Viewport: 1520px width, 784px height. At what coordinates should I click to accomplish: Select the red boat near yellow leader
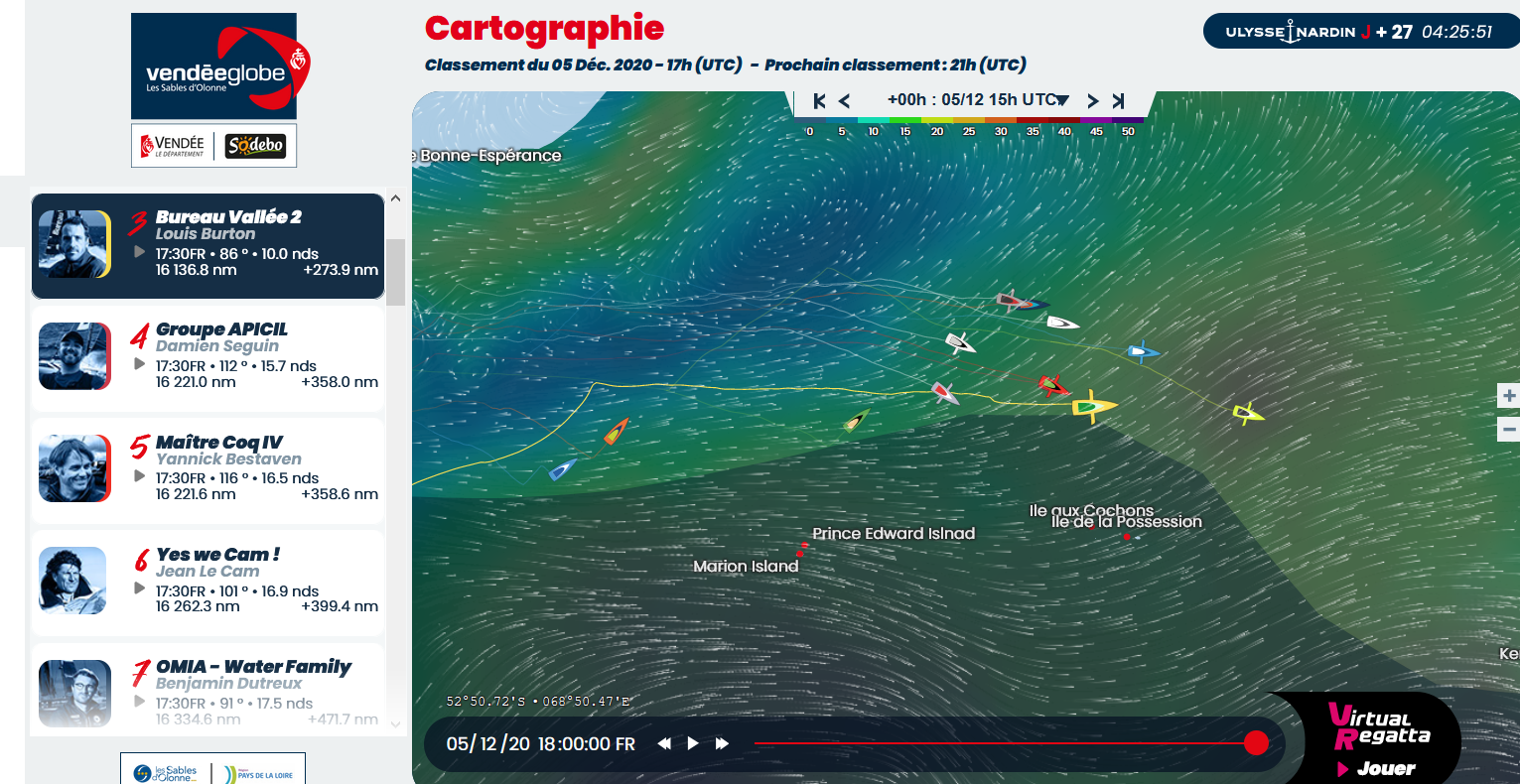(x=1052, y=384)
